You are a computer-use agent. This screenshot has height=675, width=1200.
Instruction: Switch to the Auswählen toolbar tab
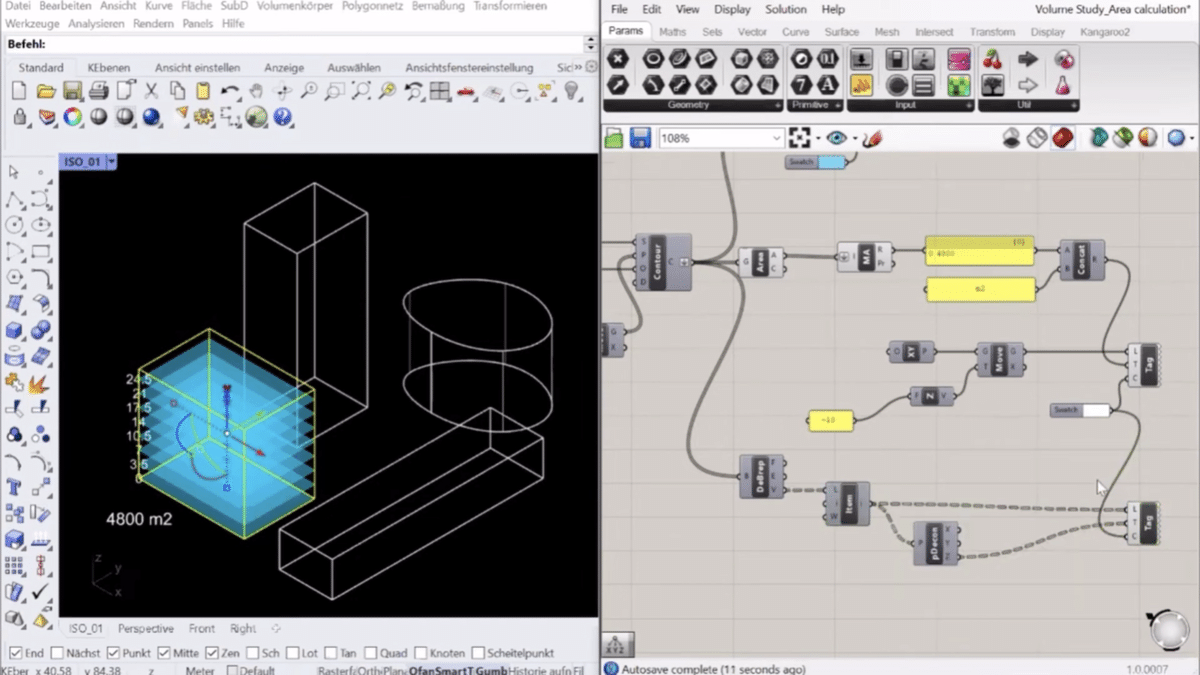click(353, 67)
